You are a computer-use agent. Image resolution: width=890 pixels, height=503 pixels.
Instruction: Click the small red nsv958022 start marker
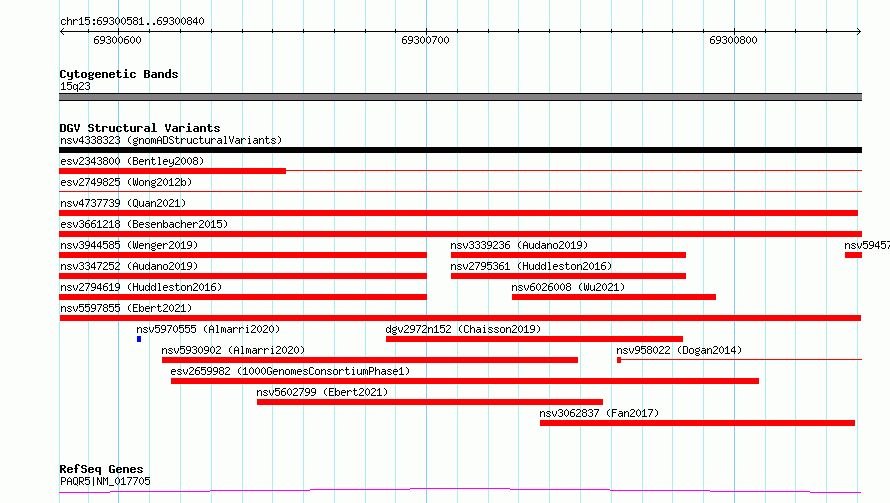pos(619,360)
